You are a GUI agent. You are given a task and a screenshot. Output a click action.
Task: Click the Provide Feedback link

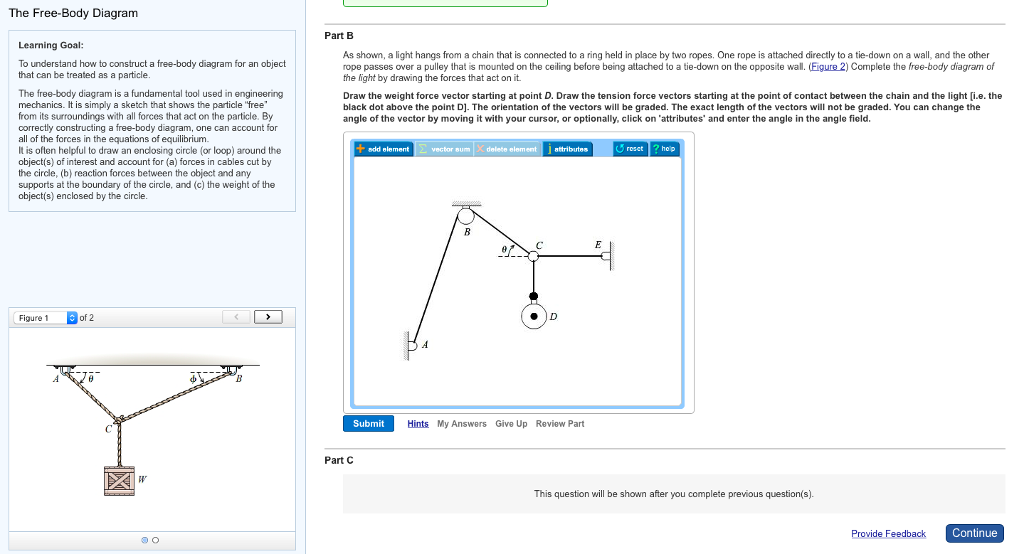pos(888,534)
